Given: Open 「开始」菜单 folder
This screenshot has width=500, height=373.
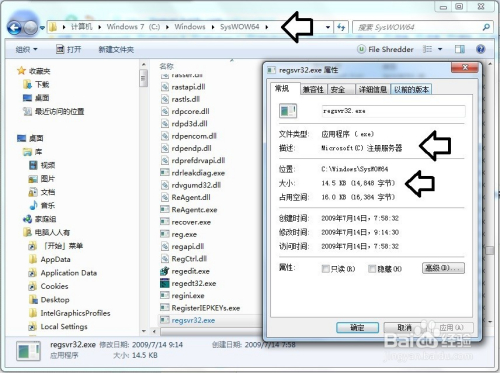Looking at the screenshot, I should (x=56, y=246).
